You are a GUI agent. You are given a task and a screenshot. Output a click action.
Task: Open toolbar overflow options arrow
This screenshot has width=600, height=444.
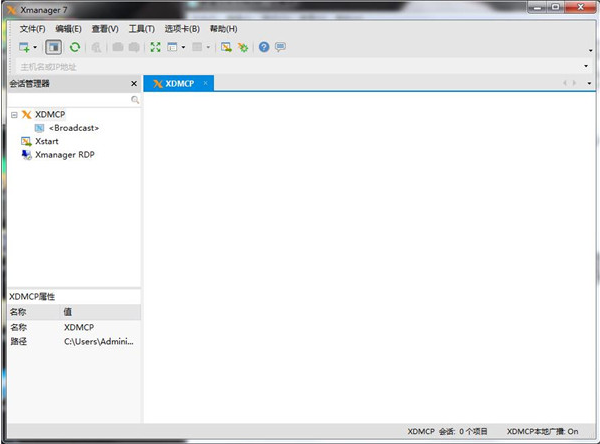[590, 50]
